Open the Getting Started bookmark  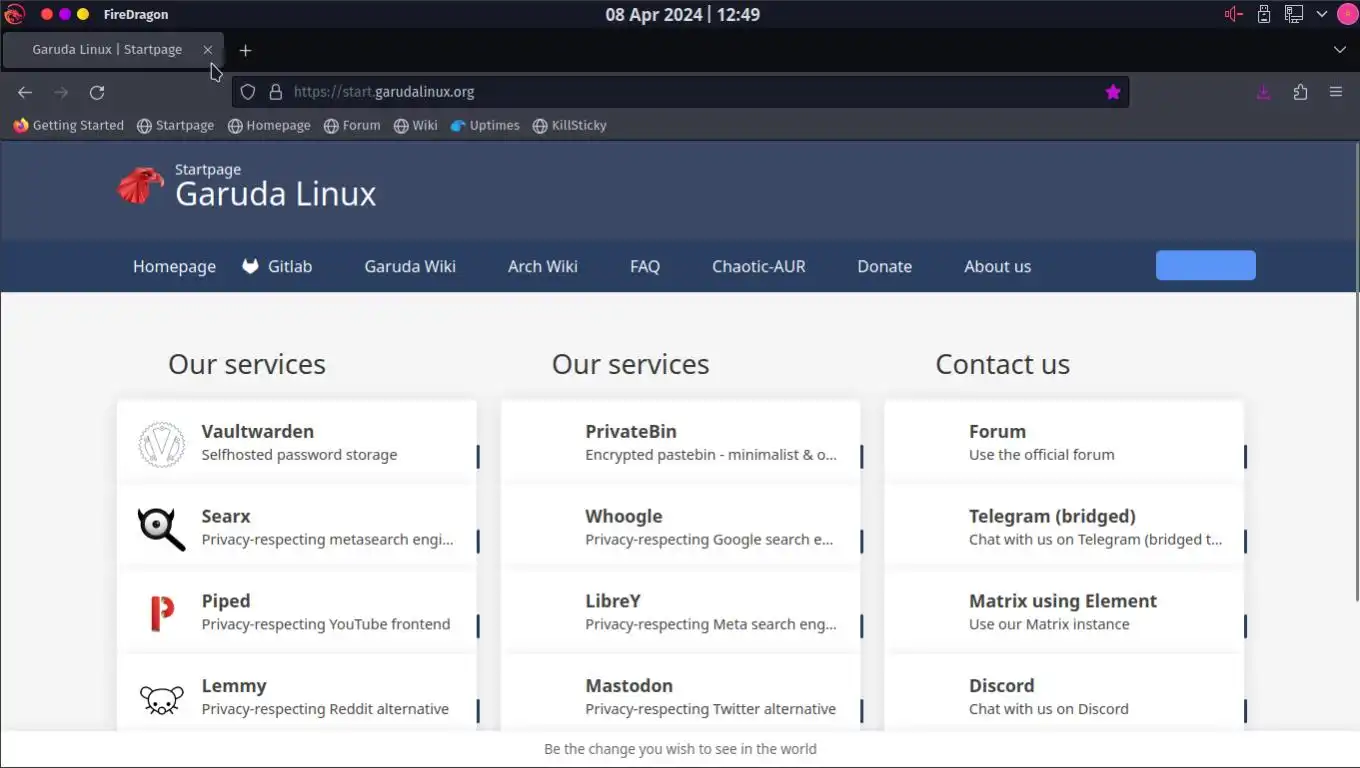(68, 125)
